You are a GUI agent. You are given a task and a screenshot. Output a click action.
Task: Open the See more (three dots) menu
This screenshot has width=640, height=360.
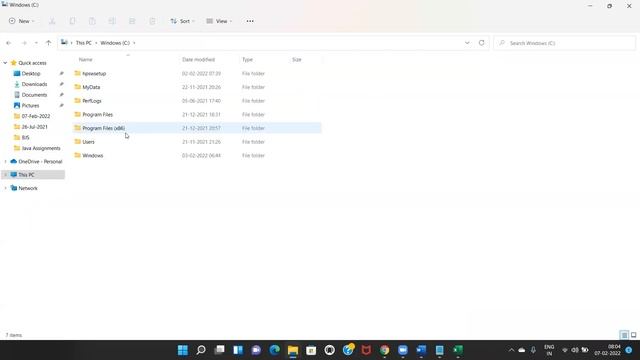point(250,21)
